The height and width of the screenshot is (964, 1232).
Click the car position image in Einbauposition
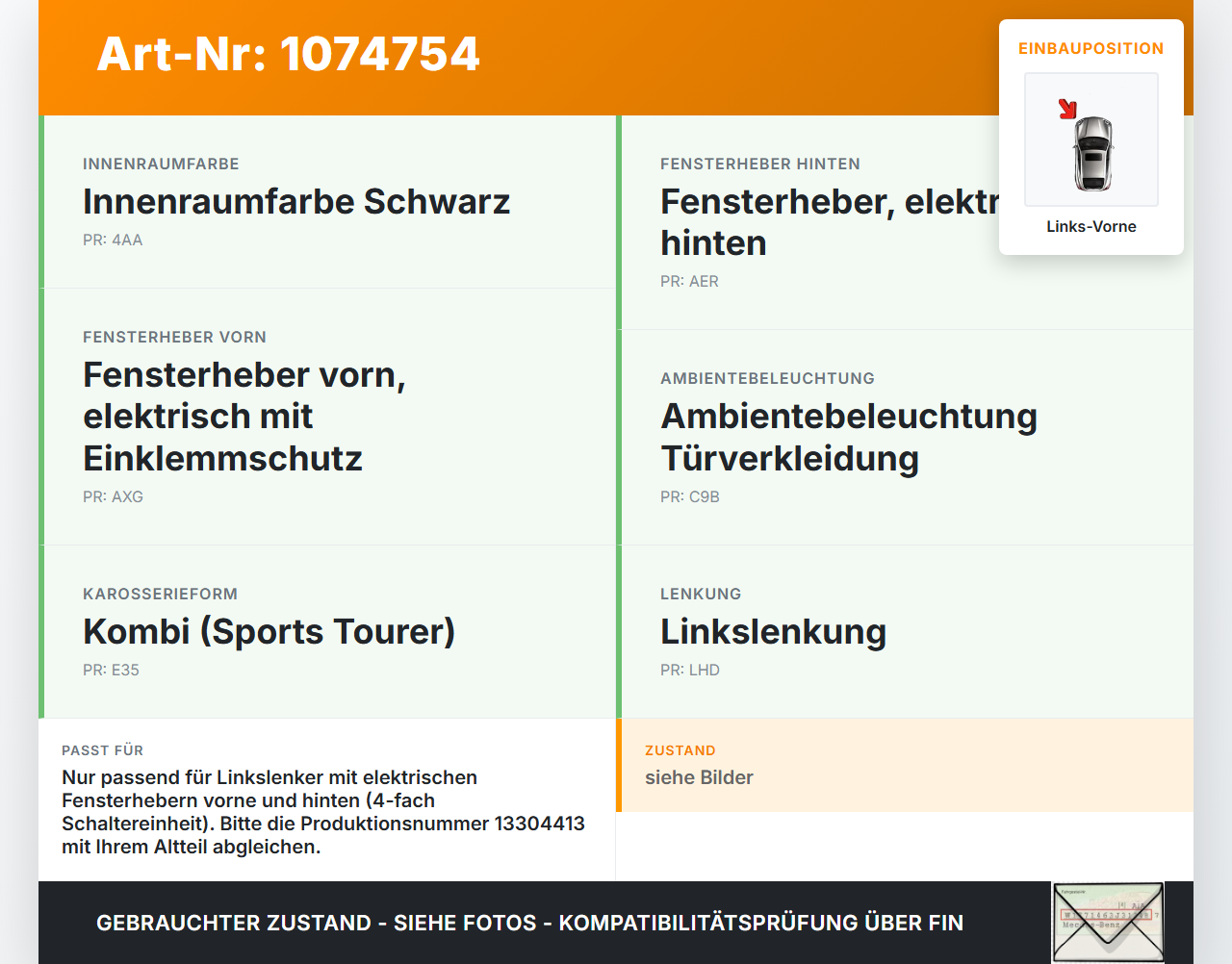(1091, 140)
